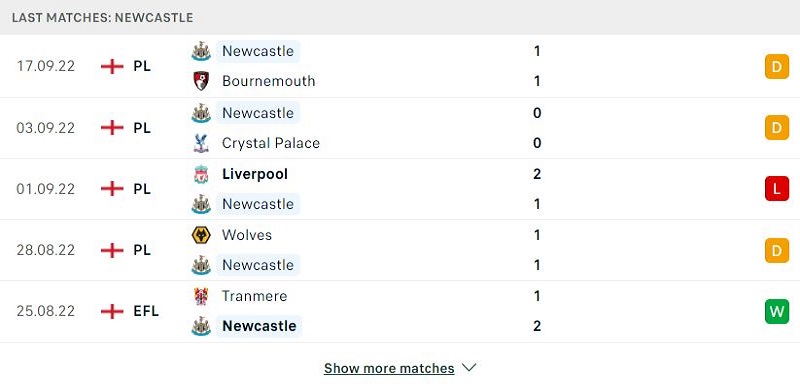Open the 01.09.22 Liverpool match date
Image resolution: width=800 pixels, height=391 pixels.
[45, 189]
